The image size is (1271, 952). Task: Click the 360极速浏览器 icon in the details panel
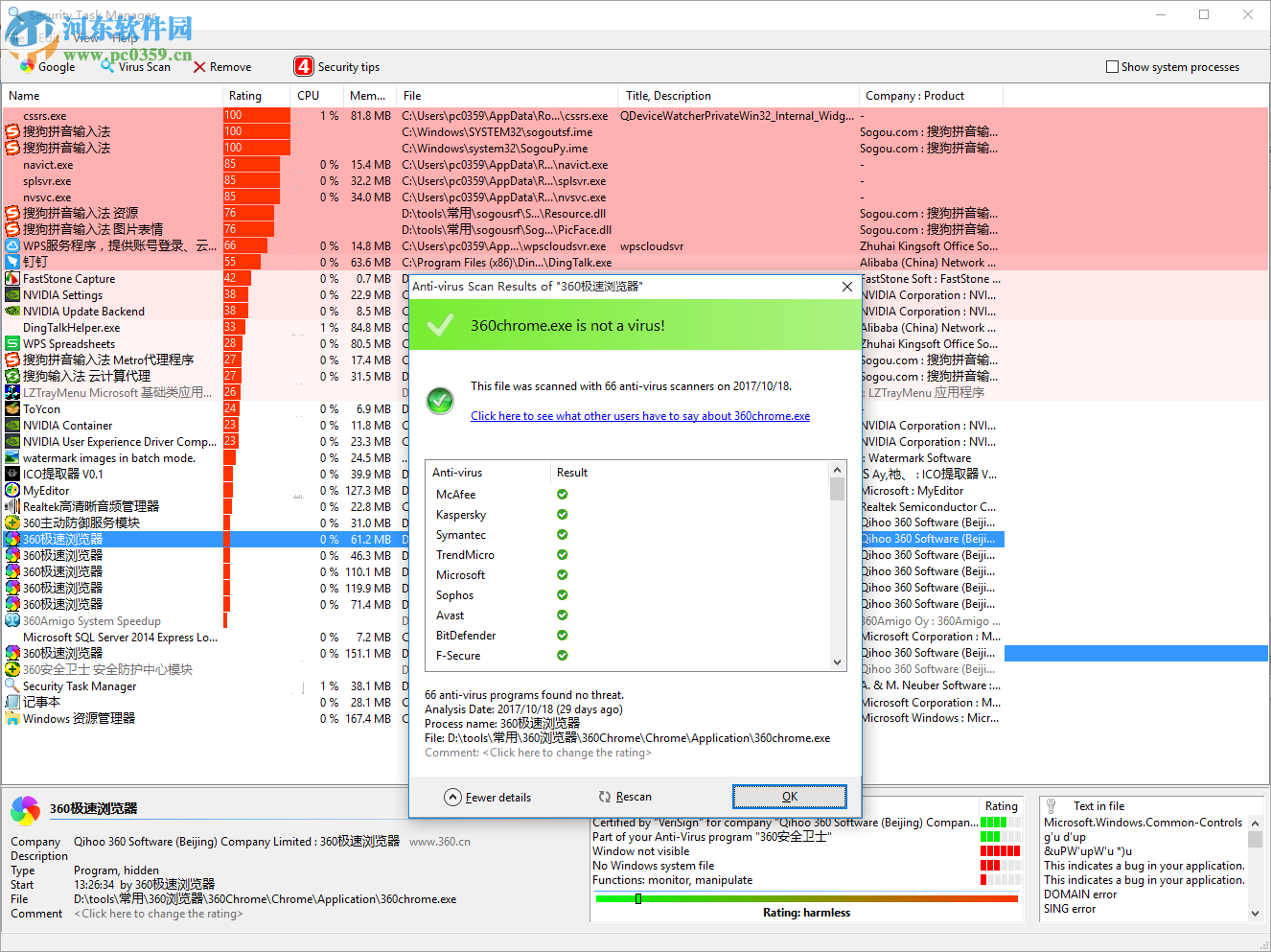pos(23,810)
